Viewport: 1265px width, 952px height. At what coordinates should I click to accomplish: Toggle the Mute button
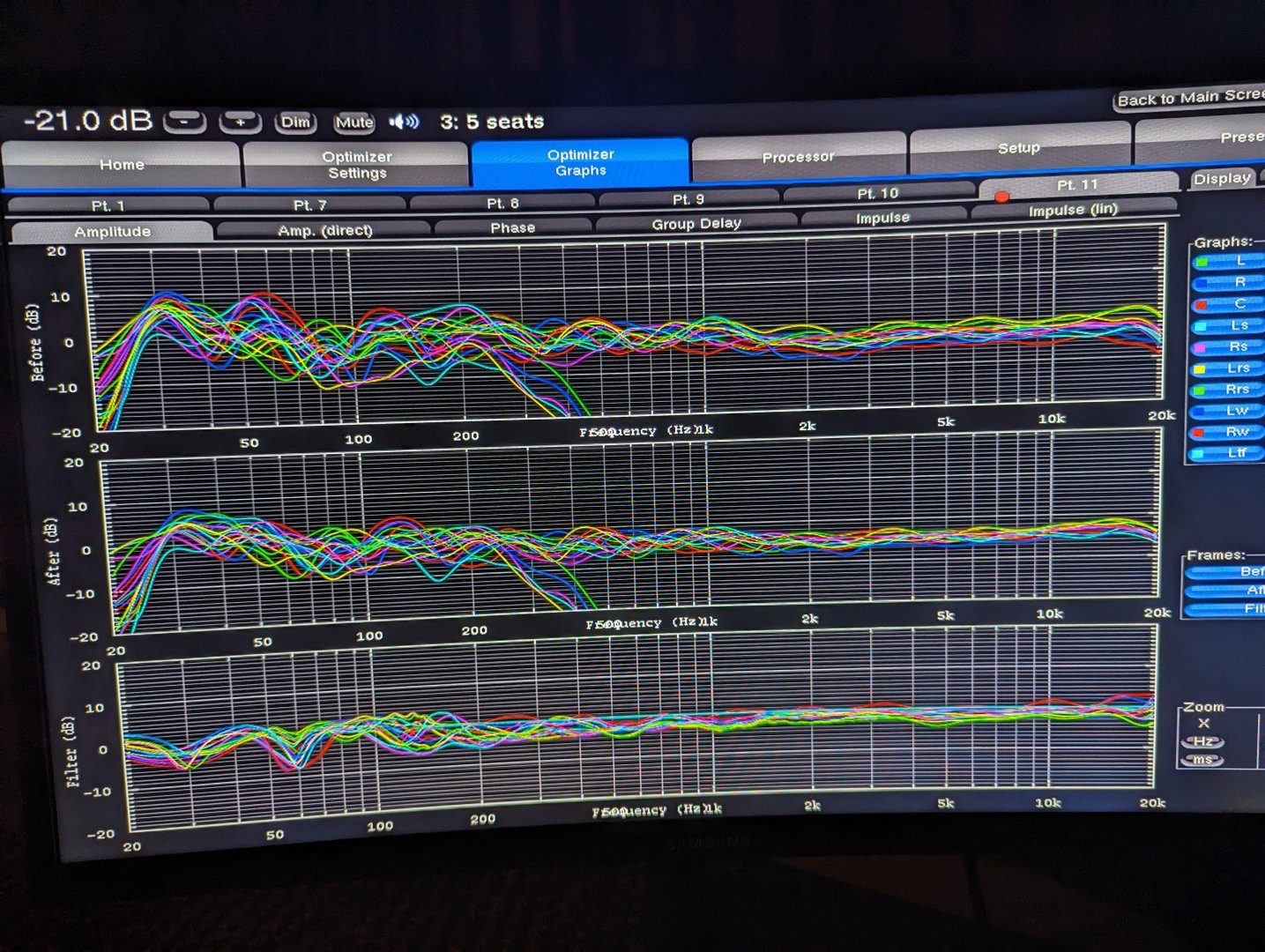pos(354,123)
